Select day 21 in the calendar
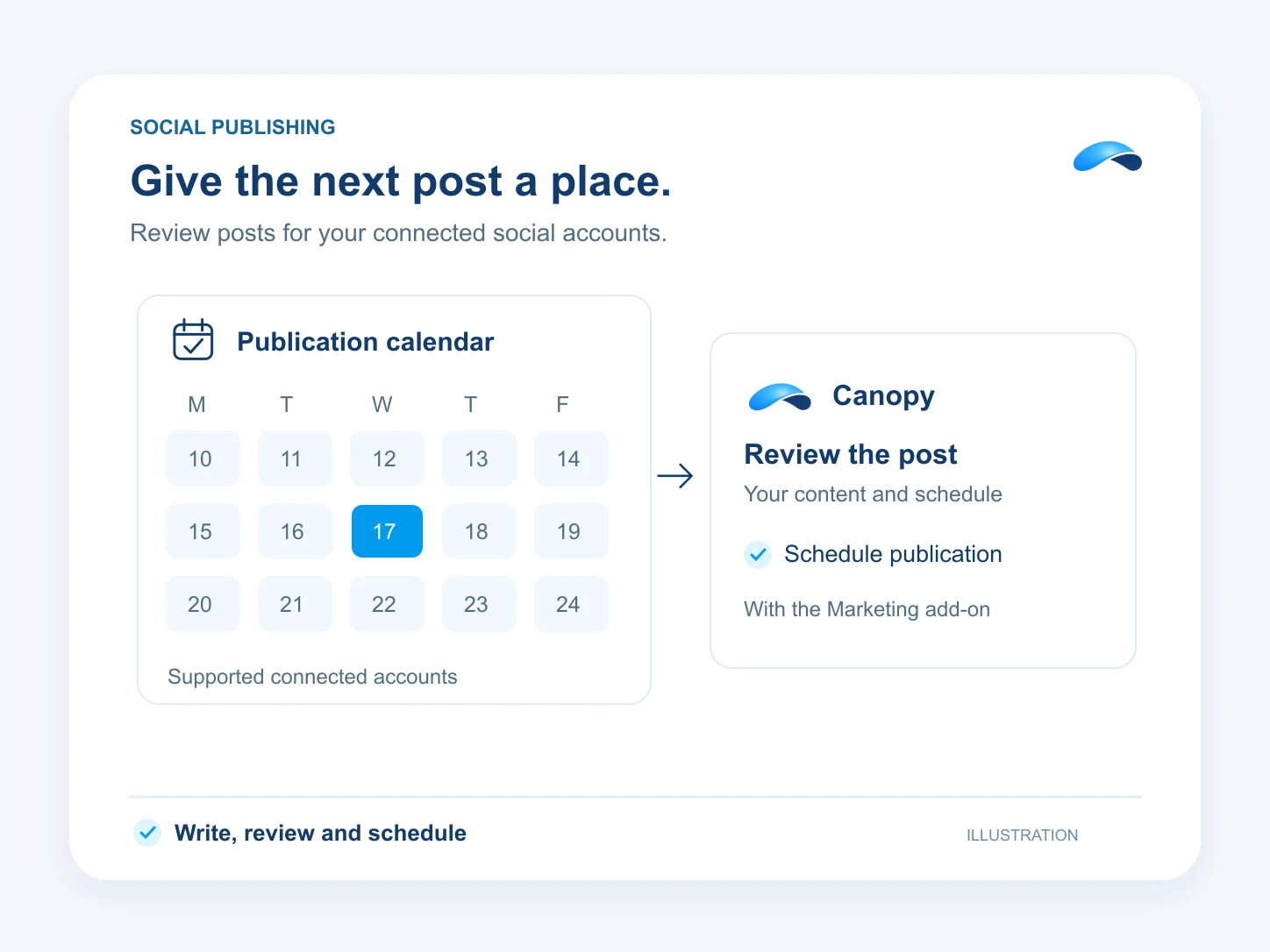The image size is (1270, 952). tap(295, 604)
